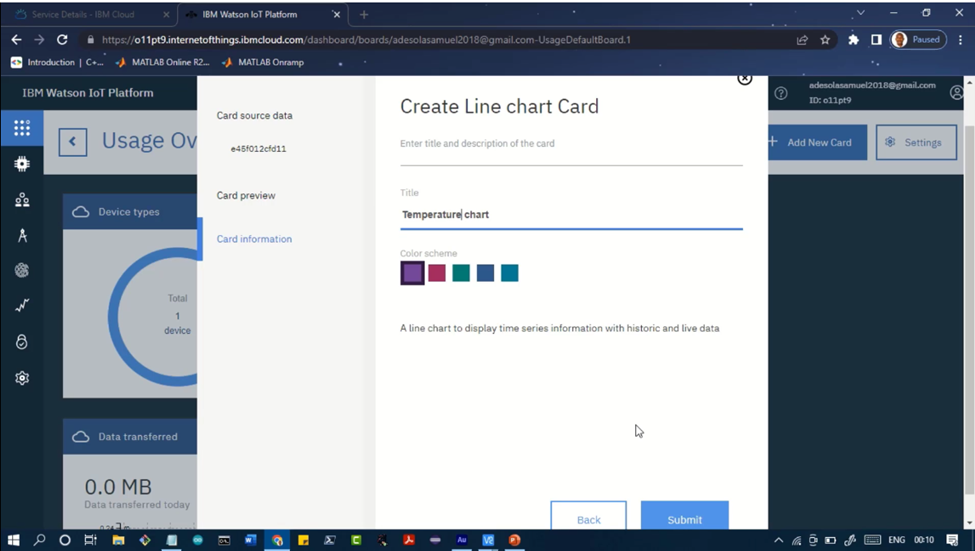Open the Members people icon in sidebar

[x=22, y=200]
